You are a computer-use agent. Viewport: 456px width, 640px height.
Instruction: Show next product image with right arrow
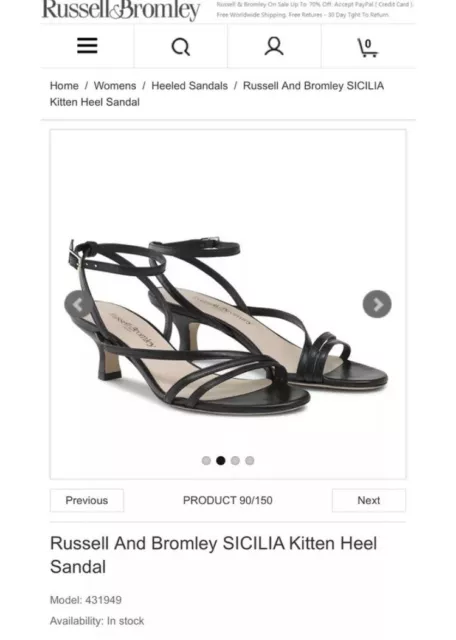pos(377,304)
